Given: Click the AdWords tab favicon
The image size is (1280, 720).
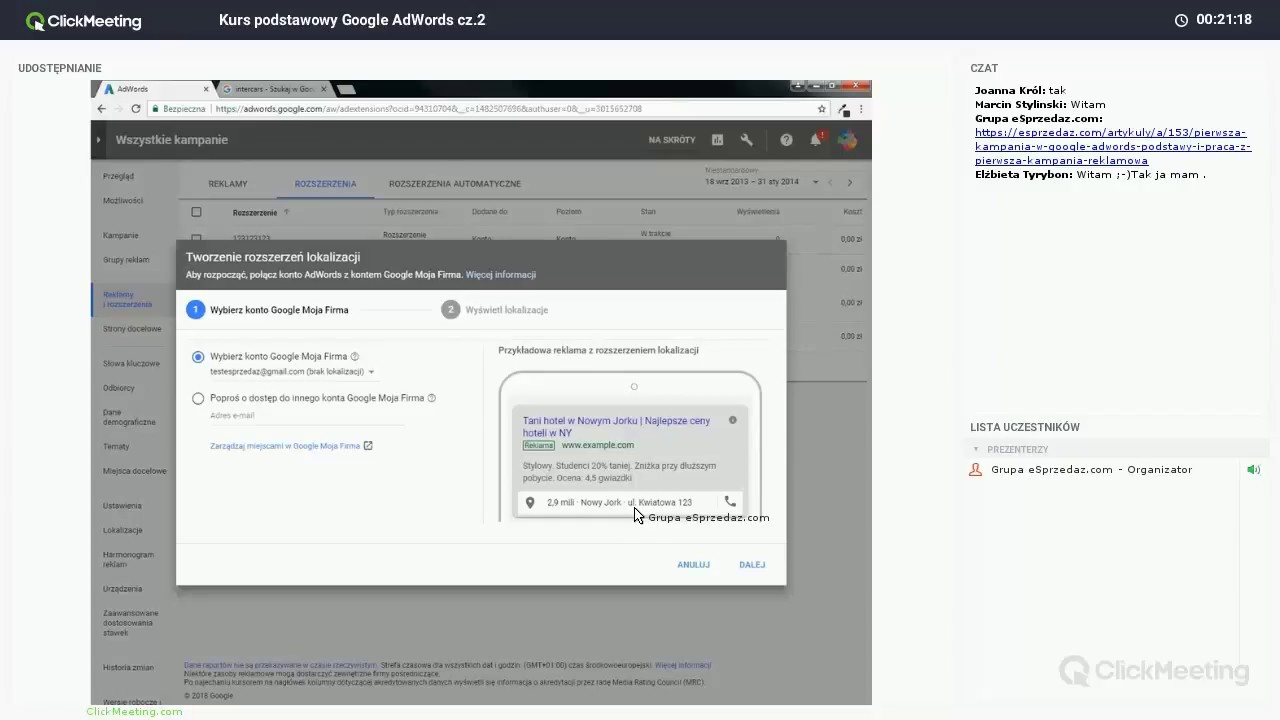Looking at the screenshot, I should [x=109, y=89].
